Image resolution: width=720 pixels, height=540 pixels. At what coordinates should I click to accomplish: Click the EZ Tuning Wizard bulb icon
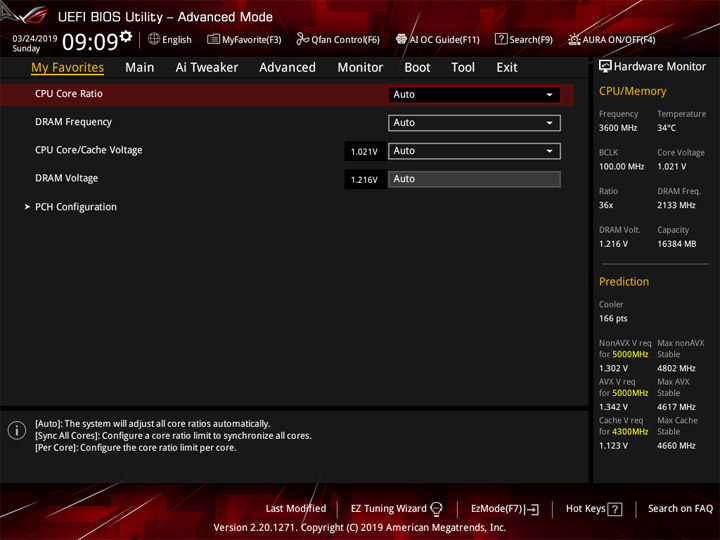(436, 509)
